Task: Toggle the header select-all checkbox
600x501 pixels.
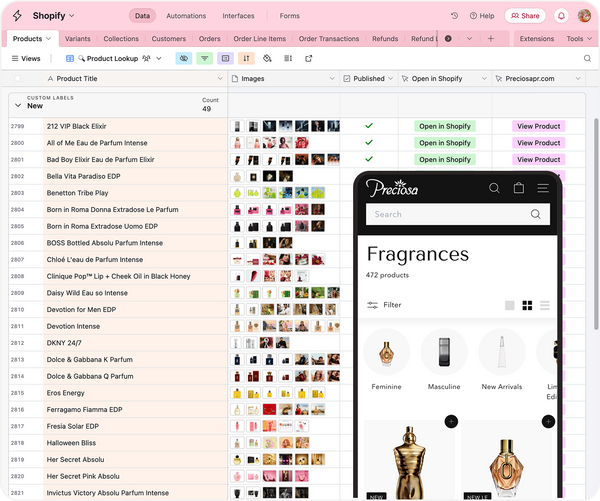Action: coord(18,78)
